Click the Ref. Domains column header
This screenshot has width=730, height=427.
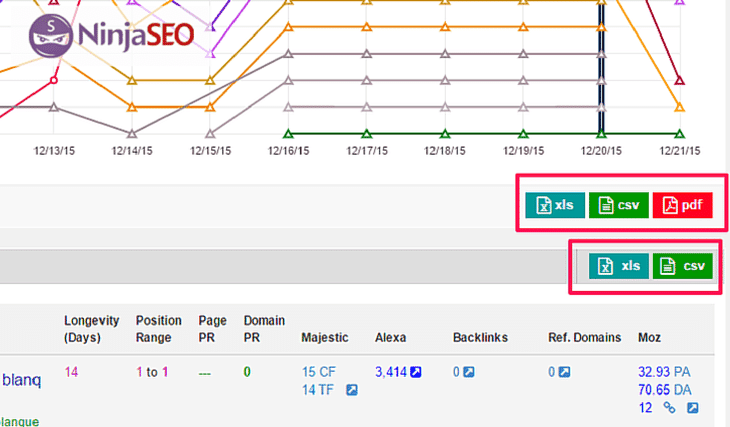[x=584, y=338]
